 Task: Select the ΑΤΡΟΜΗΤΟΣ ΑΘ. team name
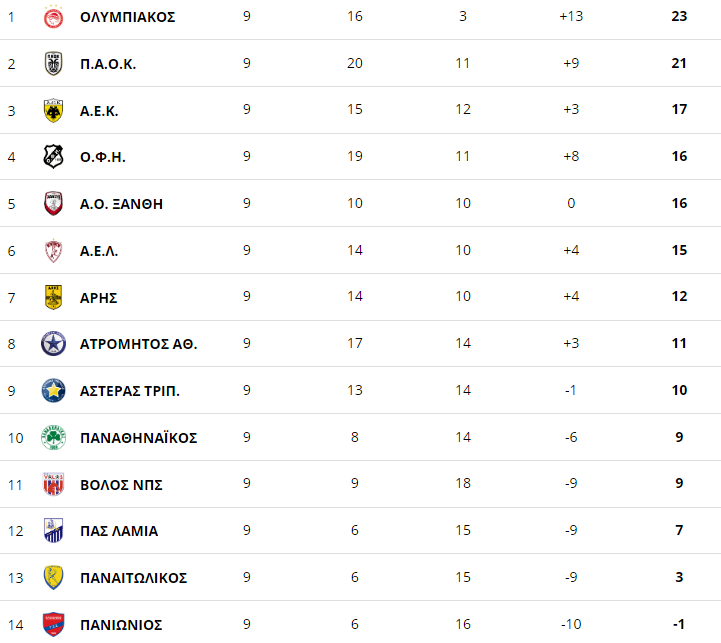(x=139, y=344)
